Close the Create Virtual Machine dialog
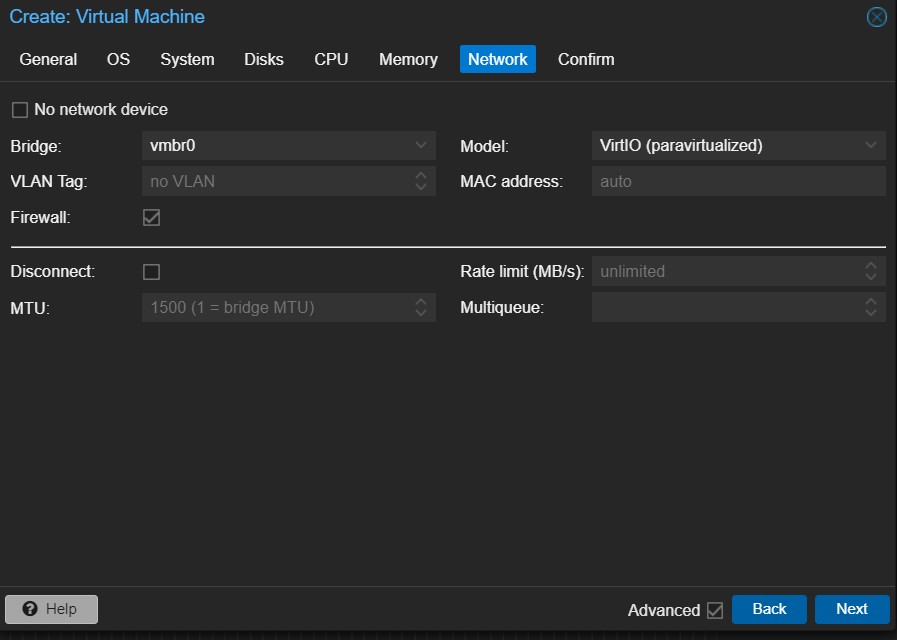 pos(876,17)
